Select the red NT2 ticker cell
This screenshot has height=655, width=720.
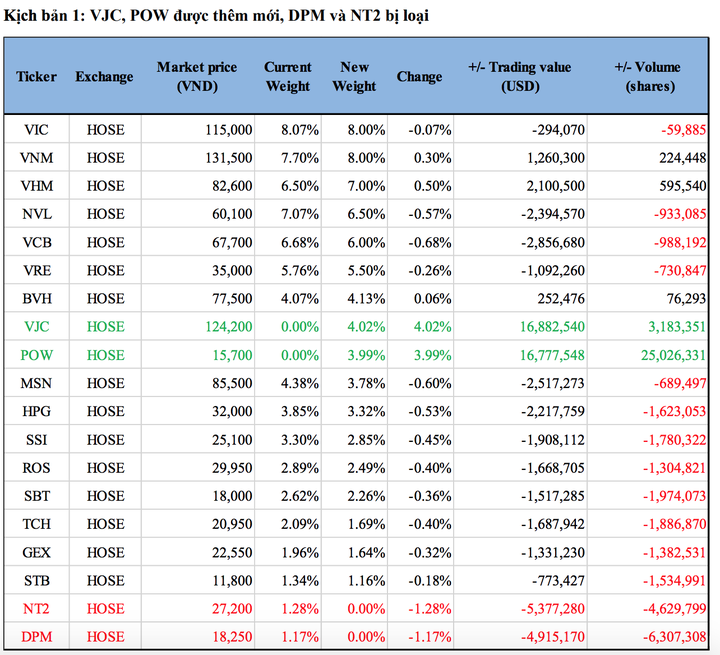(36, 608)
